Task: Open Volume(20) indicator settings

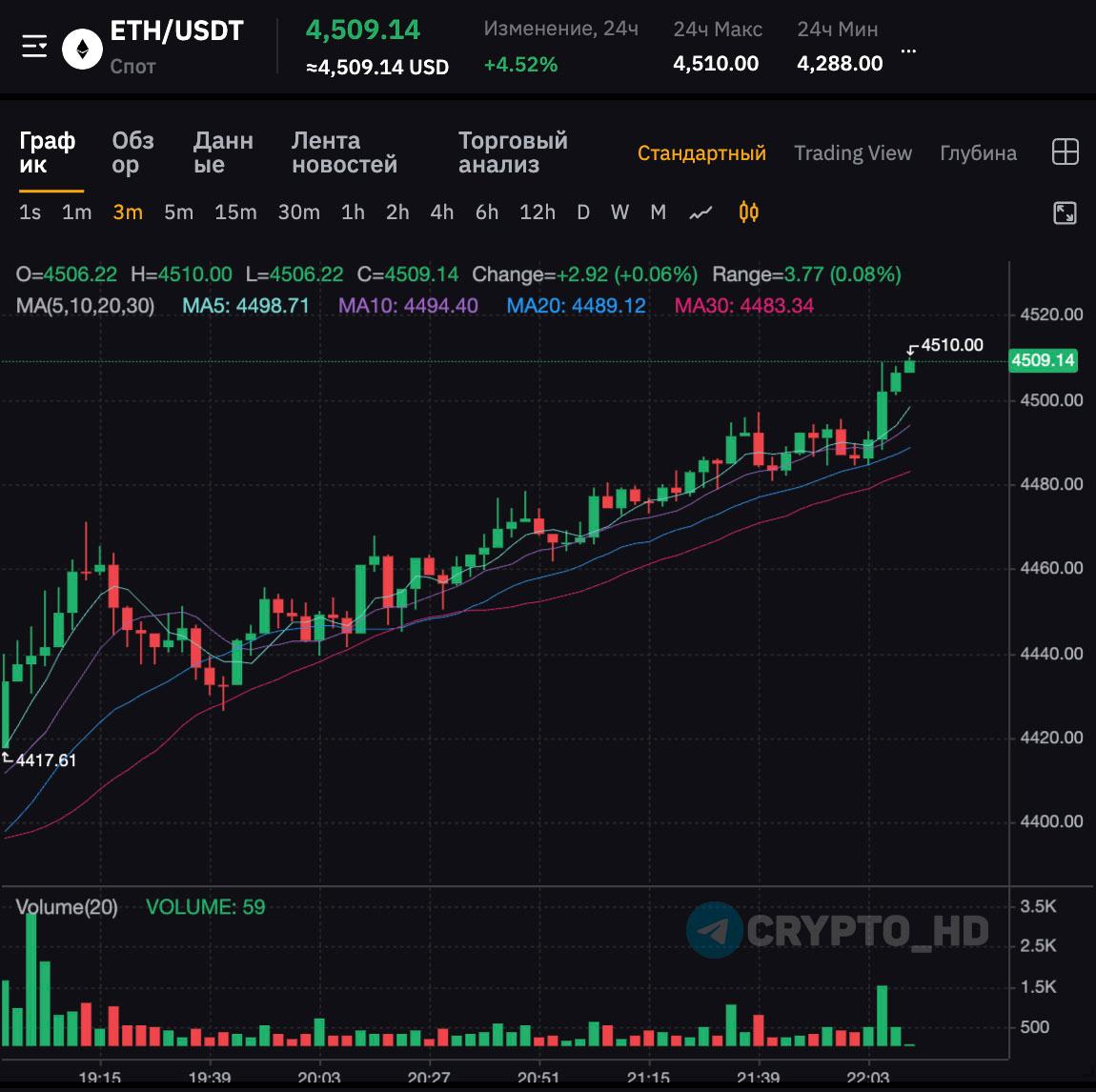Action: (x=67, y=907)
